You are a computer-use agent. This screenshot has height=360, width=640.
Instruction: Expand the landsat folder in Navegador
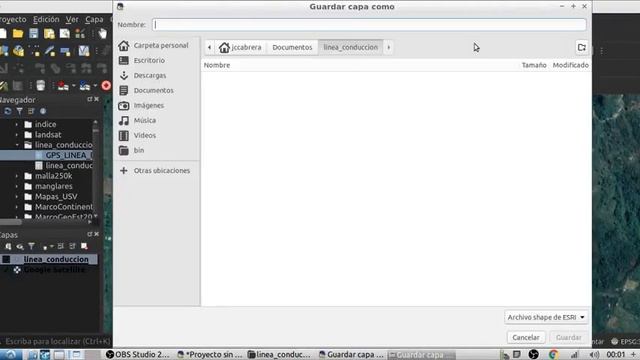tap(17, 135)
